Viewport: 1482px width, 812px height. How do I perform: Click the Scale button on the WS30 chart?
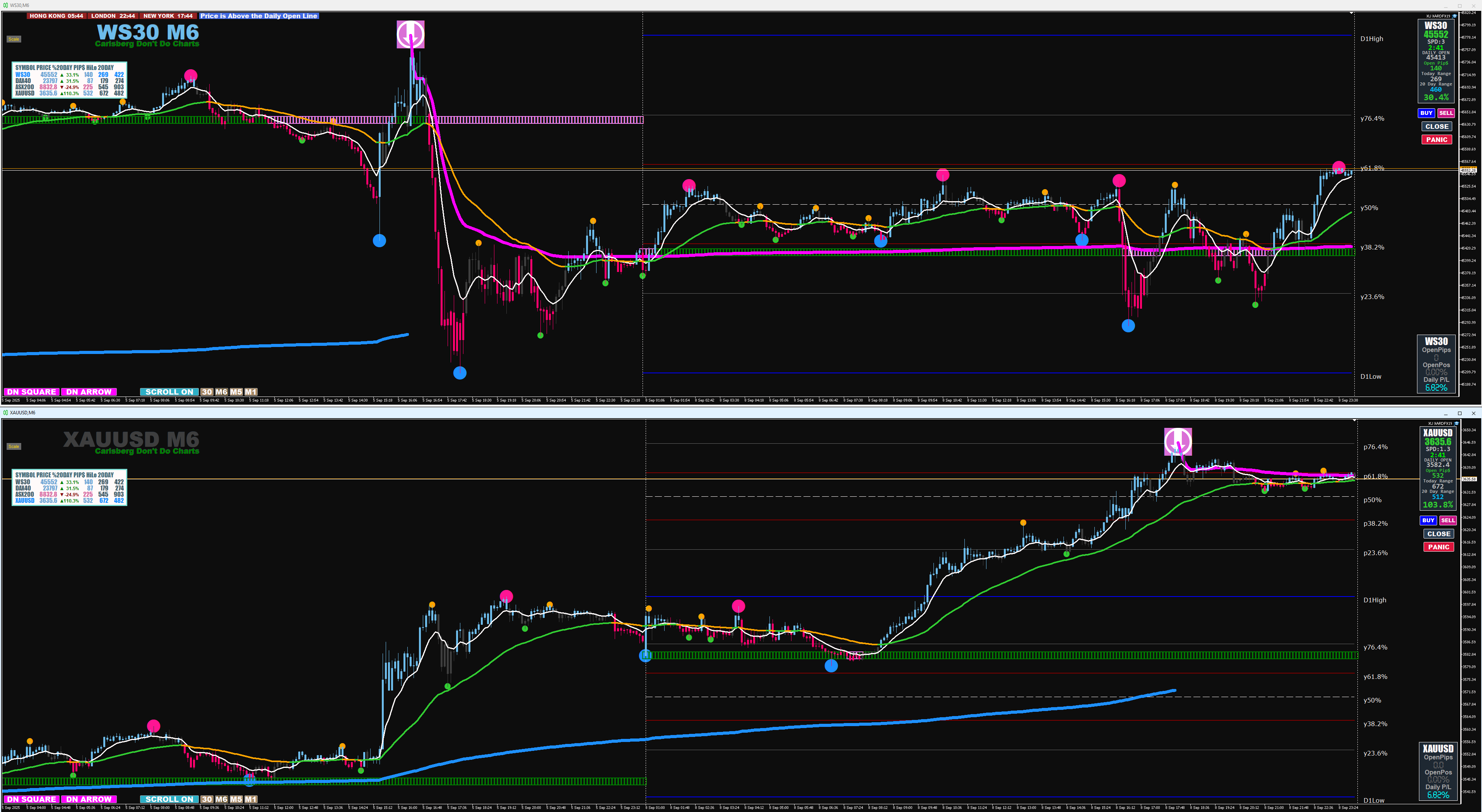[13, 39]
